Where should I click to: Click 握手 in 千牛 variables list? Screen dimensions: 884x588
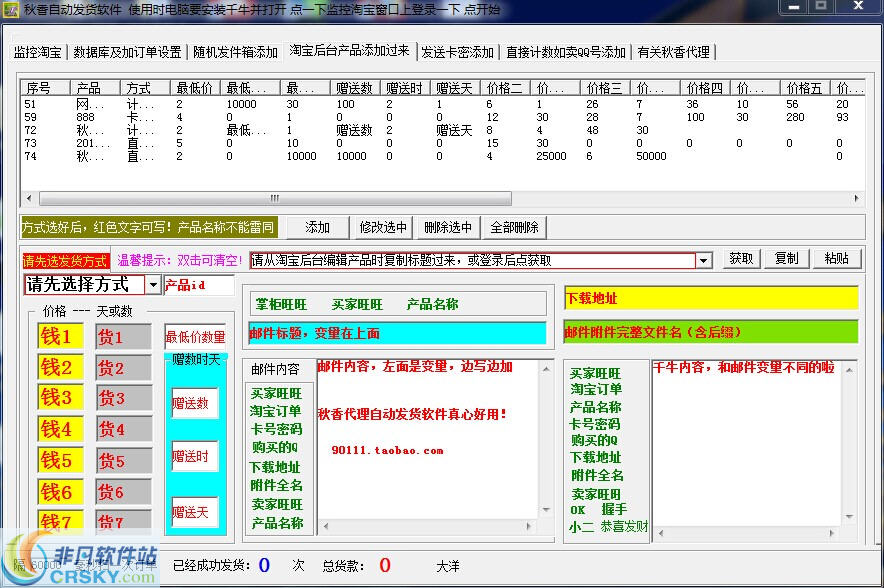pyautogui.click(x=614, y=509)
